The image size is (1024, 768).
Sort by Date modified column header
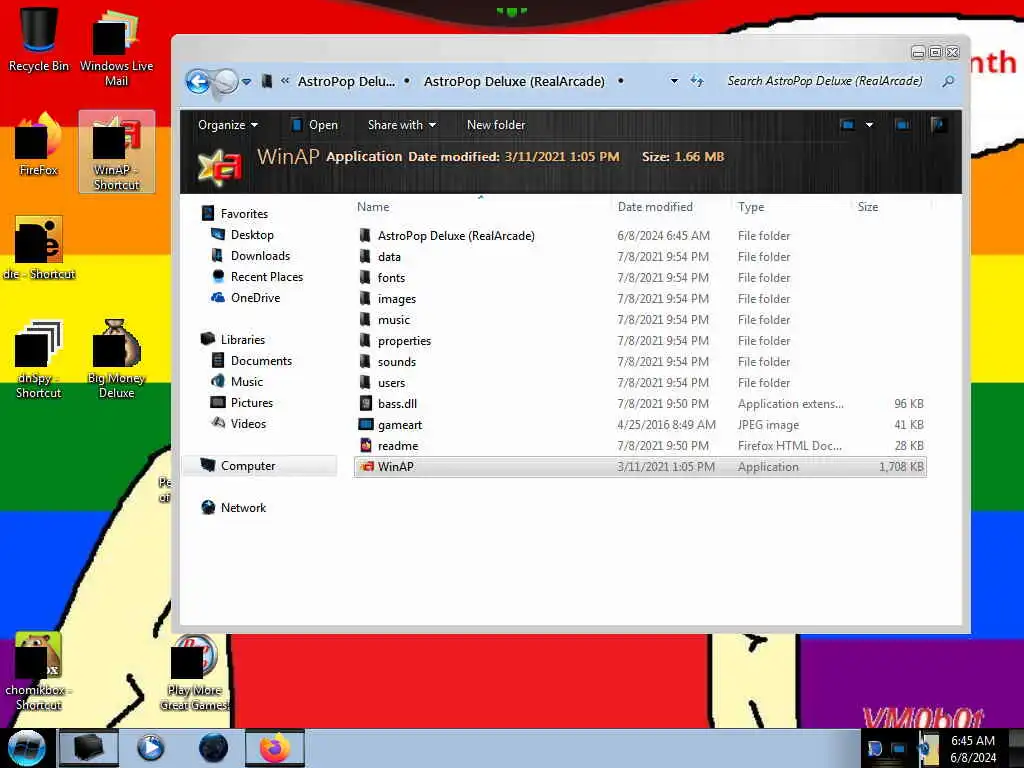[x=655, y=207]
